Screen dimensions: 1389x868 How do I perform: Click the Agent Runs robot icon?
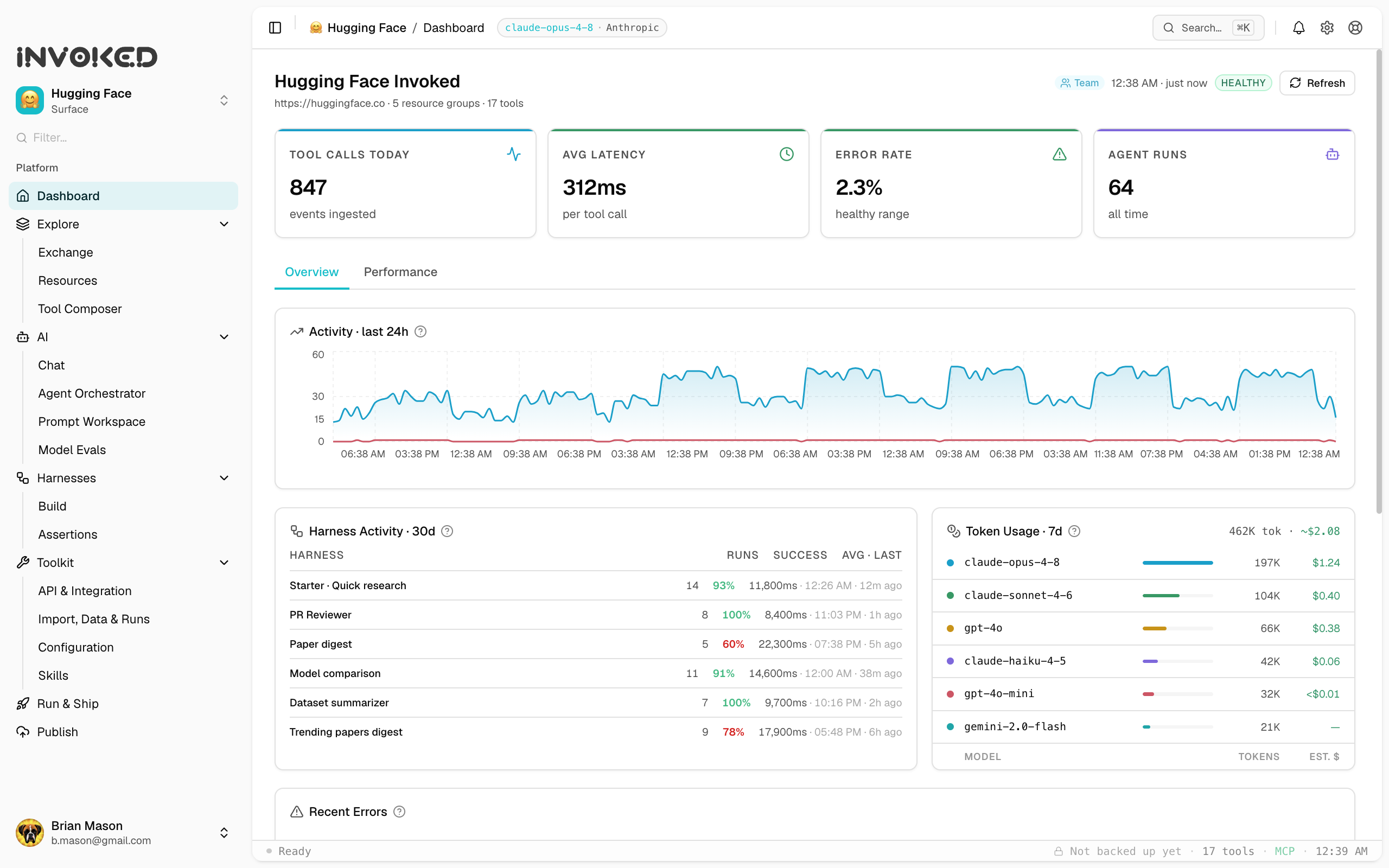point(1332,154)
